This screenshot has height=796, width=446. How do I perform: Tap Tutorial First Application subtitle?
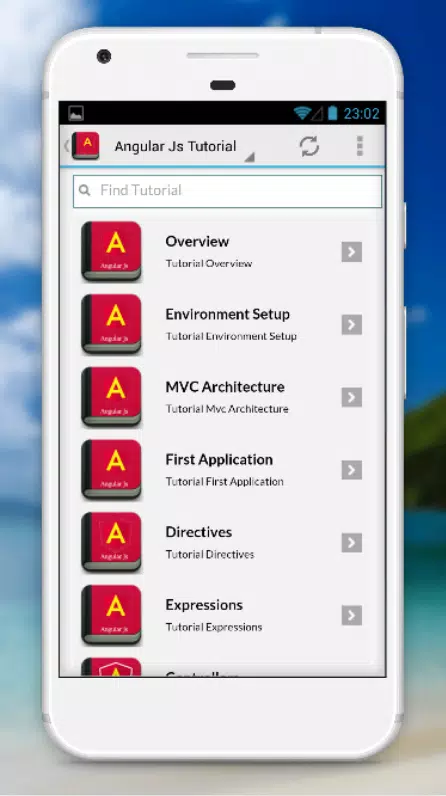coord(224,482)
